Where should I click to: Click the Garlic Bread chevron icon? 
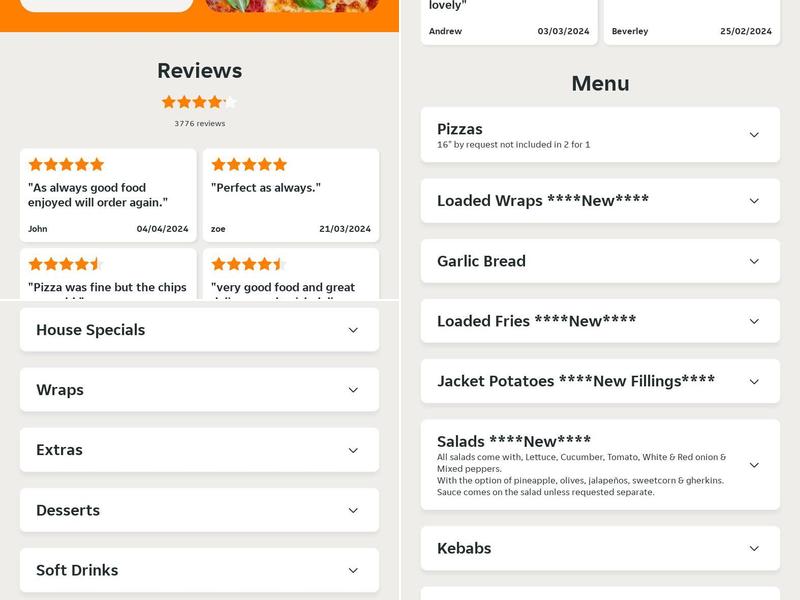754,261
